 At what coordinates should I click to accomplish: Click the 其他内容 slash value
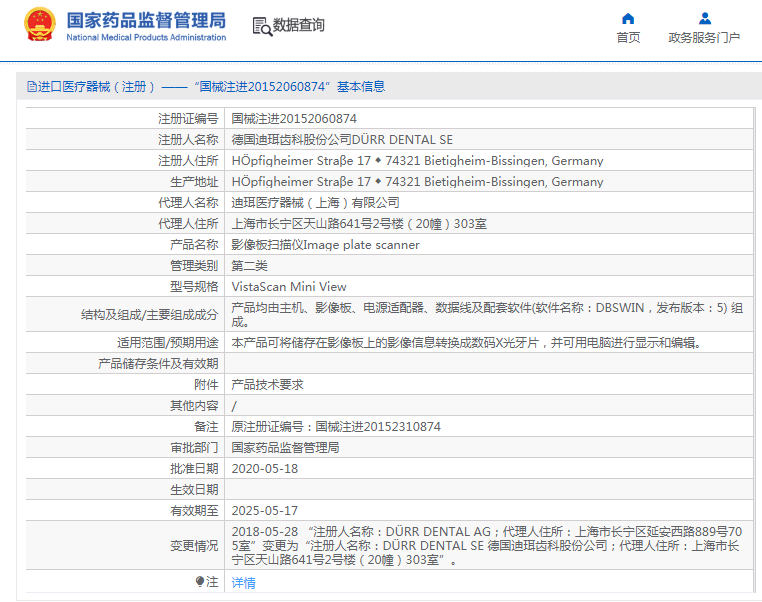pyautogui.click(x=234, y=406)
